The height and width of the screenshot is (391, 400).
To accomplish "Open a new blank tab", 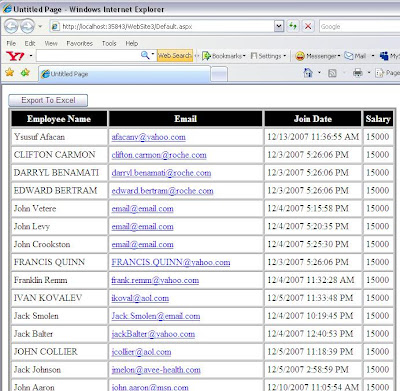I will (x=219, y=74).
